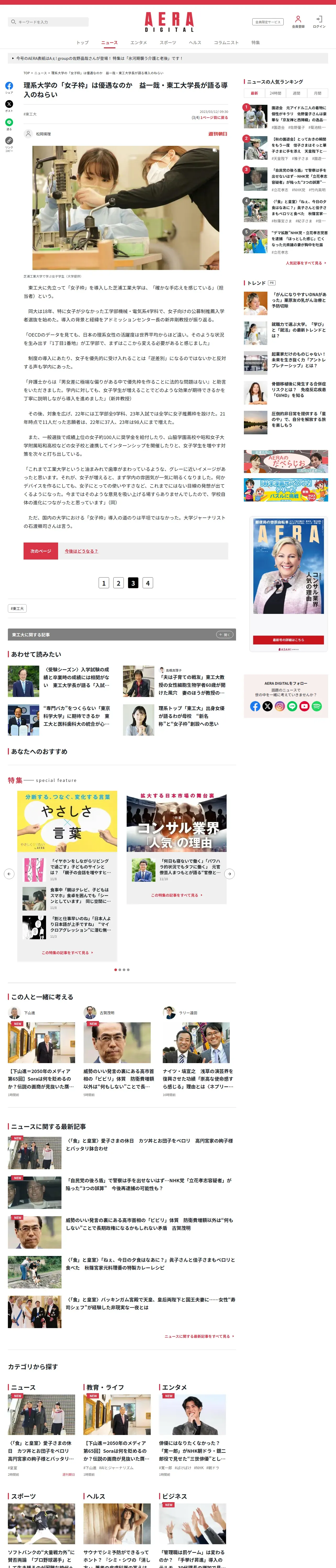Image resolution: width=336 pixels, height=1568 pixels.
Task: Return to 1ページ目に戻る link
Action: (214, 118)
